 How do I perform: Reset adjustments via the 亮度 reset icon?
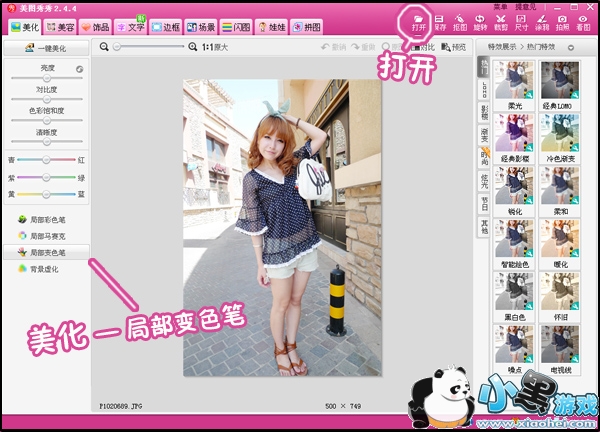click(x=79, y=69)
